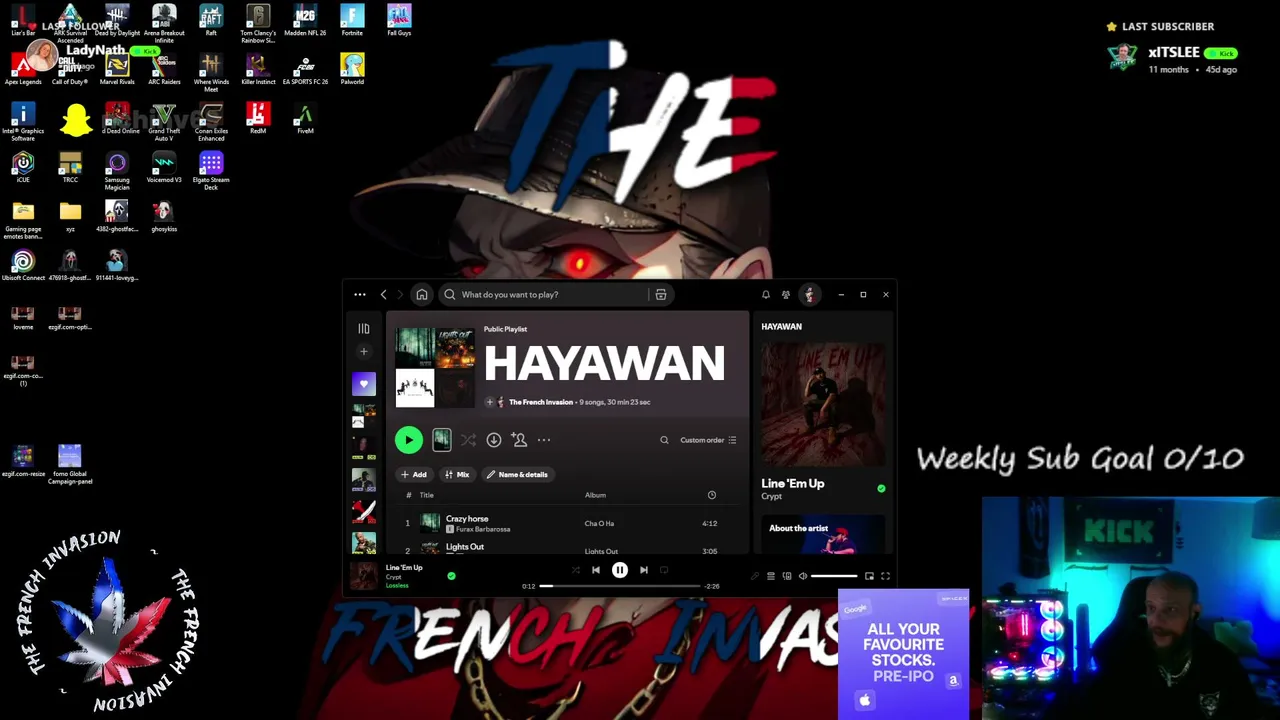Open the HAYAWAN playlist cover image
1280x720 pixels.
[435, 367]
